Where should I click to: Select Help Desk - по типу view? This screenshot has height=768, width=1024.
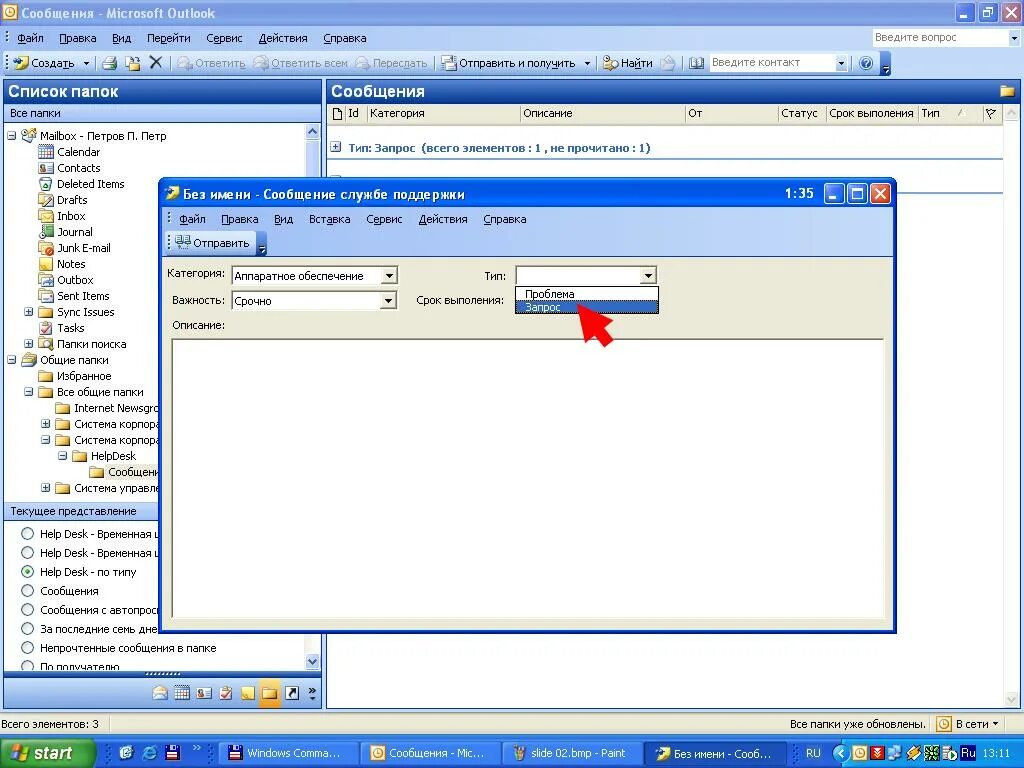(x=27, y=571)
